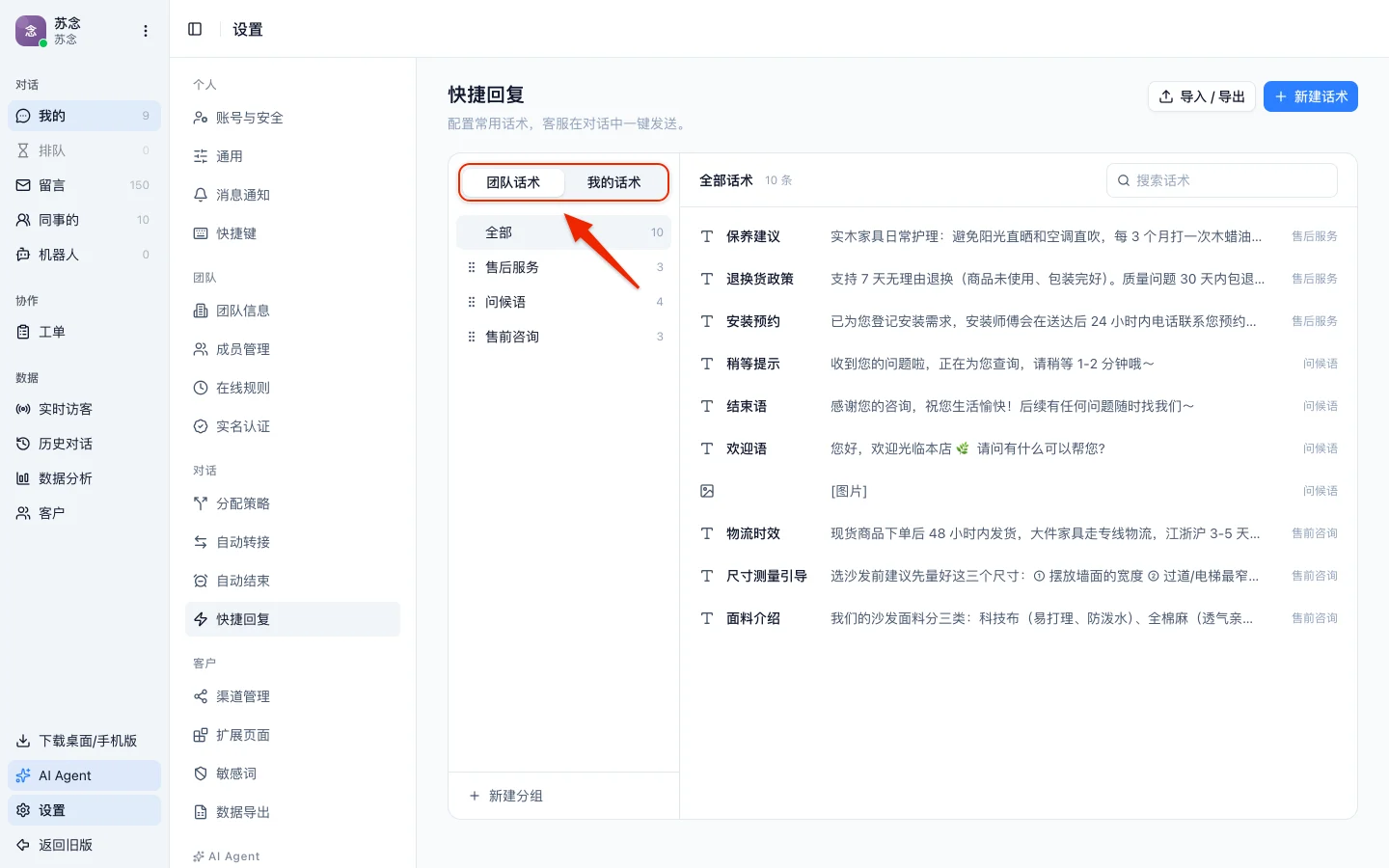
Task: Open 成员管理 page
Action: point(292,349)
